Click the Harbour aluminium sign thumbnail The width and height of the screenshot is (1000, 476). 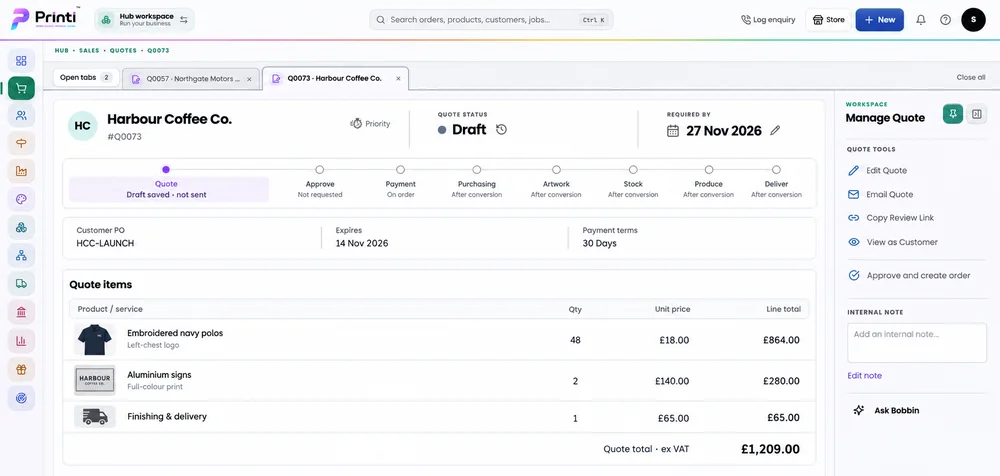tap(94, 381)
